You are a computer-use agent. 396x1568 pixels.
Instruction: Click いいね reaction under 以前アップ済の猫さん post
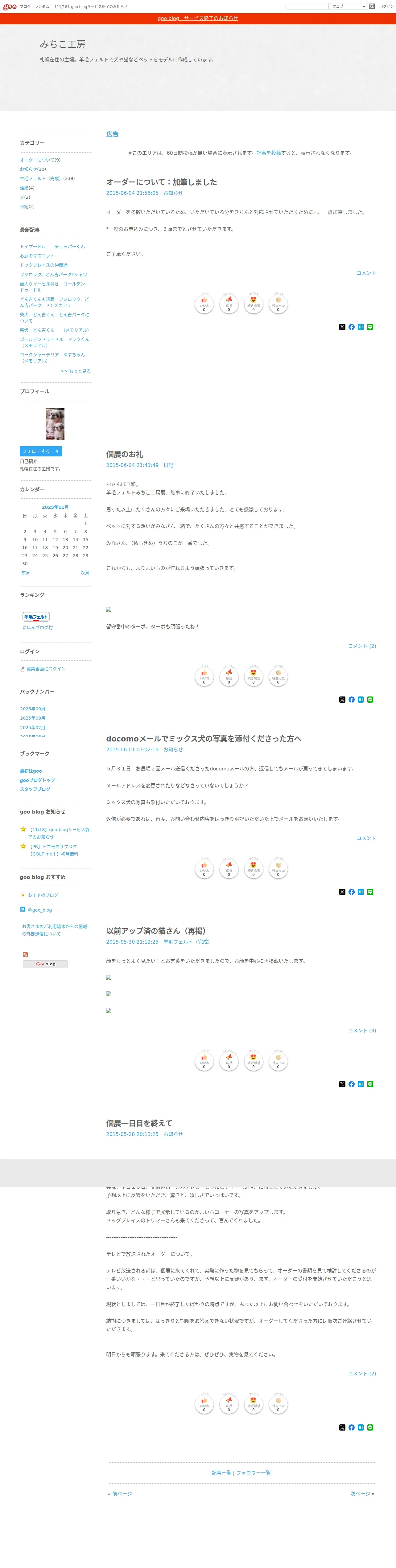(x=204, y=1060)
